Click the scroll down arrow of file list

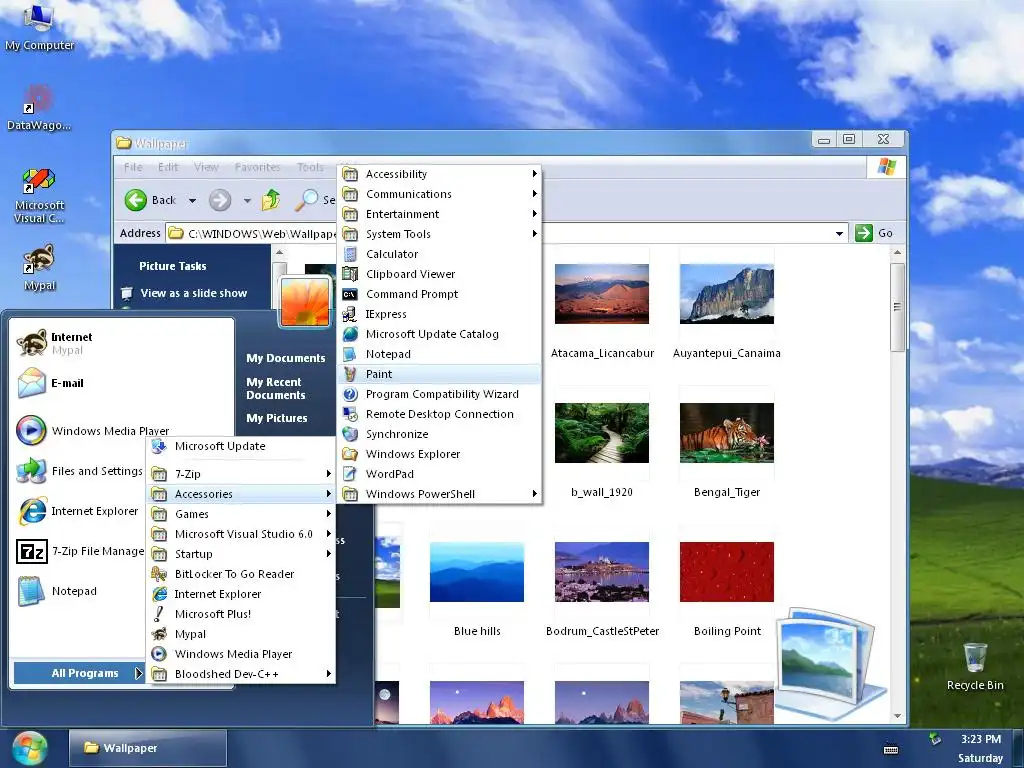point(897,716)
